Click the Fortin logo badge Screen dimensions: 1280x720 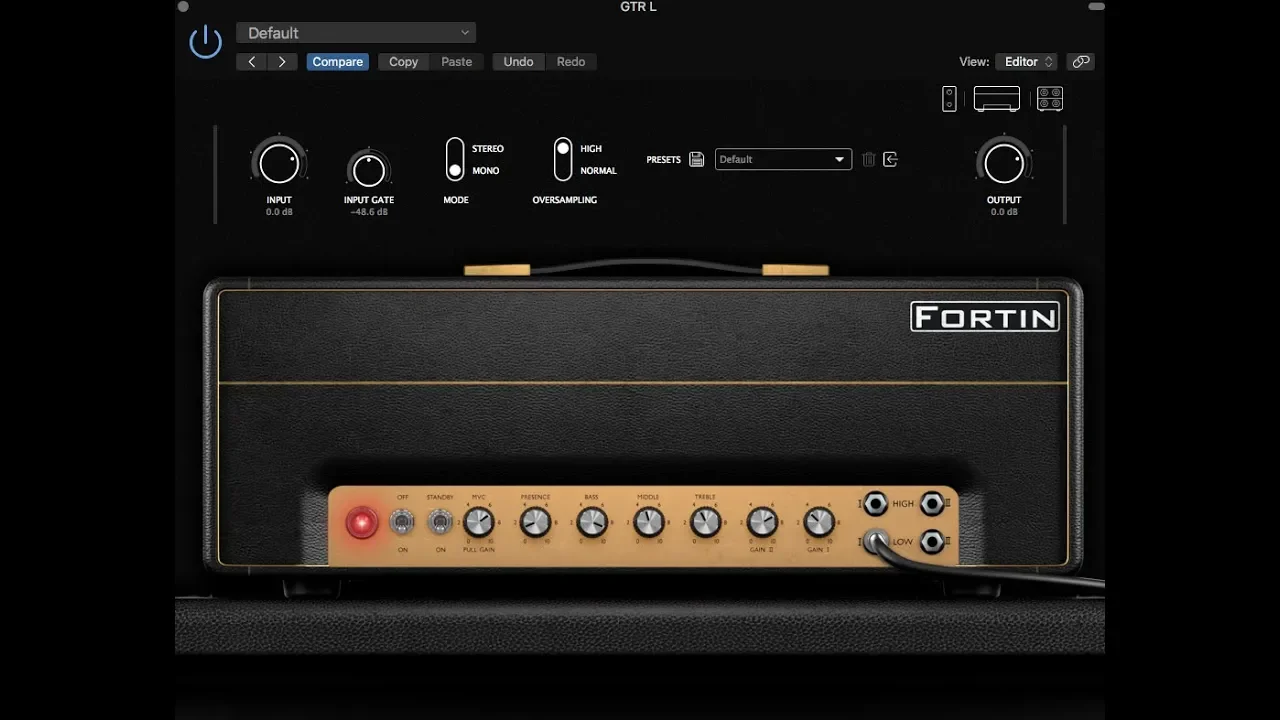(x=985, y=317)
